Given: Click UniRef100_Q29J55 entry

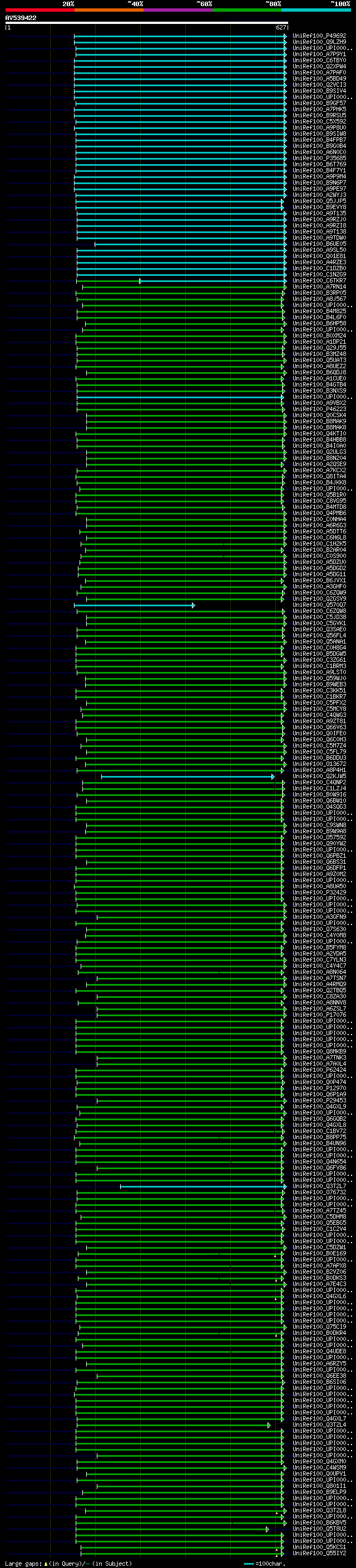Looking at the screenshot, I should click(319, 348).
